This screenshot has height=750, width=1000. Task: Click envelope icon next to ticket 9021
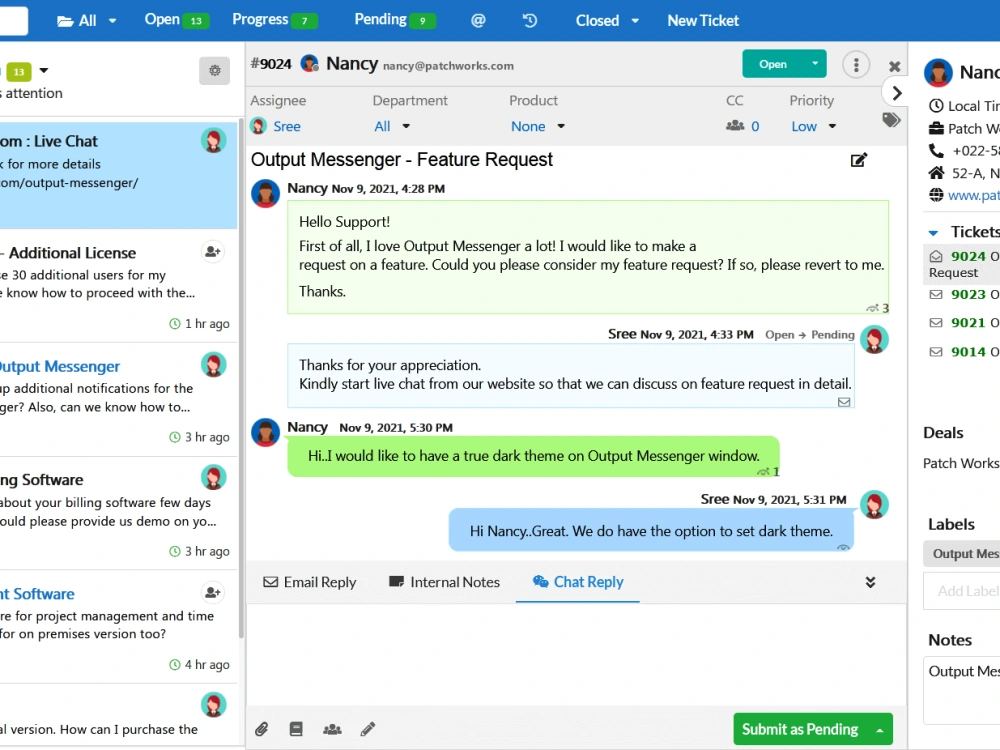coord(936,323)
